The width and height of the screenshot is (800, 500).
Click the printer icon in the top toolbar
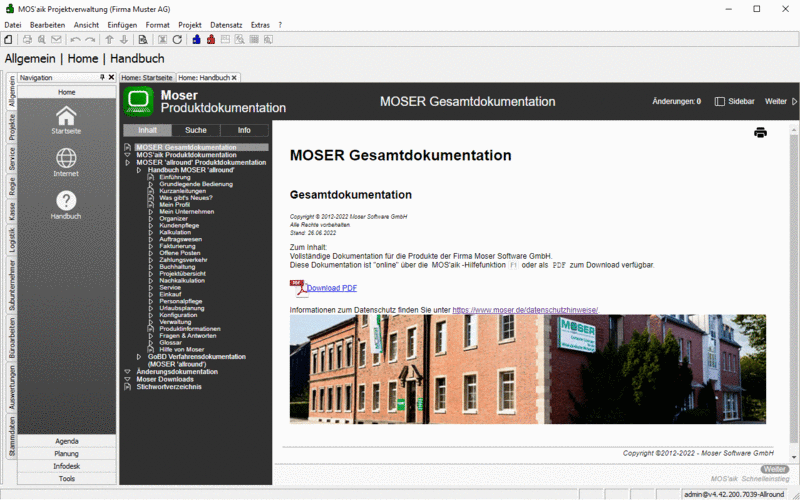(27, 39)
